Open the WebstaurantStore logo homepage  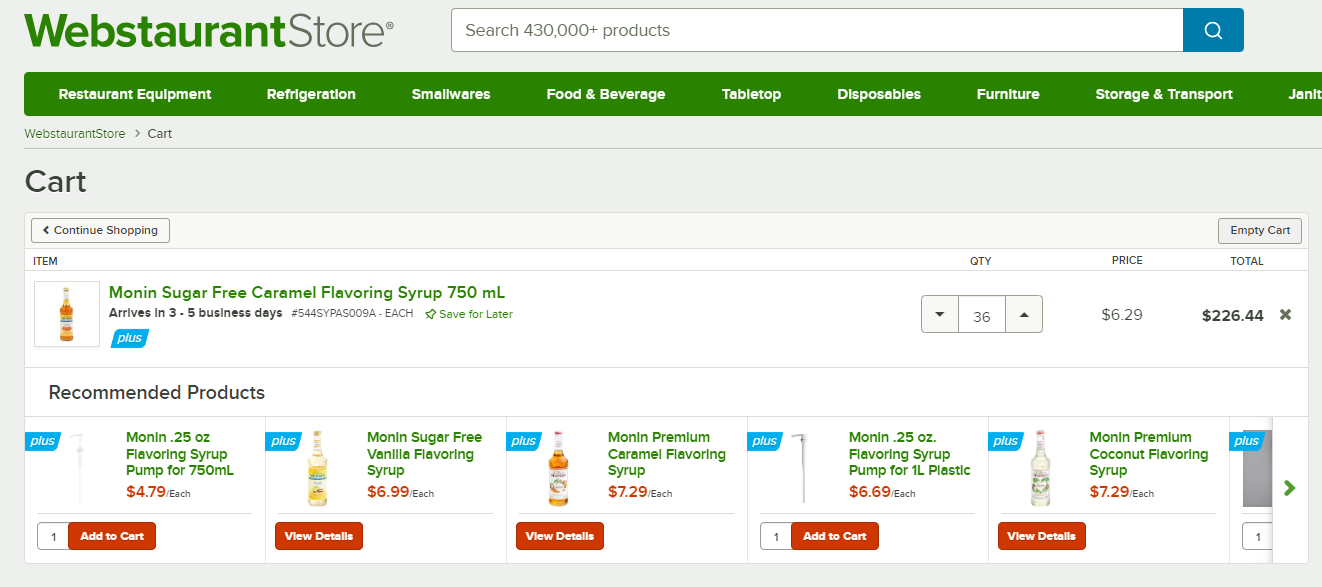209,30
